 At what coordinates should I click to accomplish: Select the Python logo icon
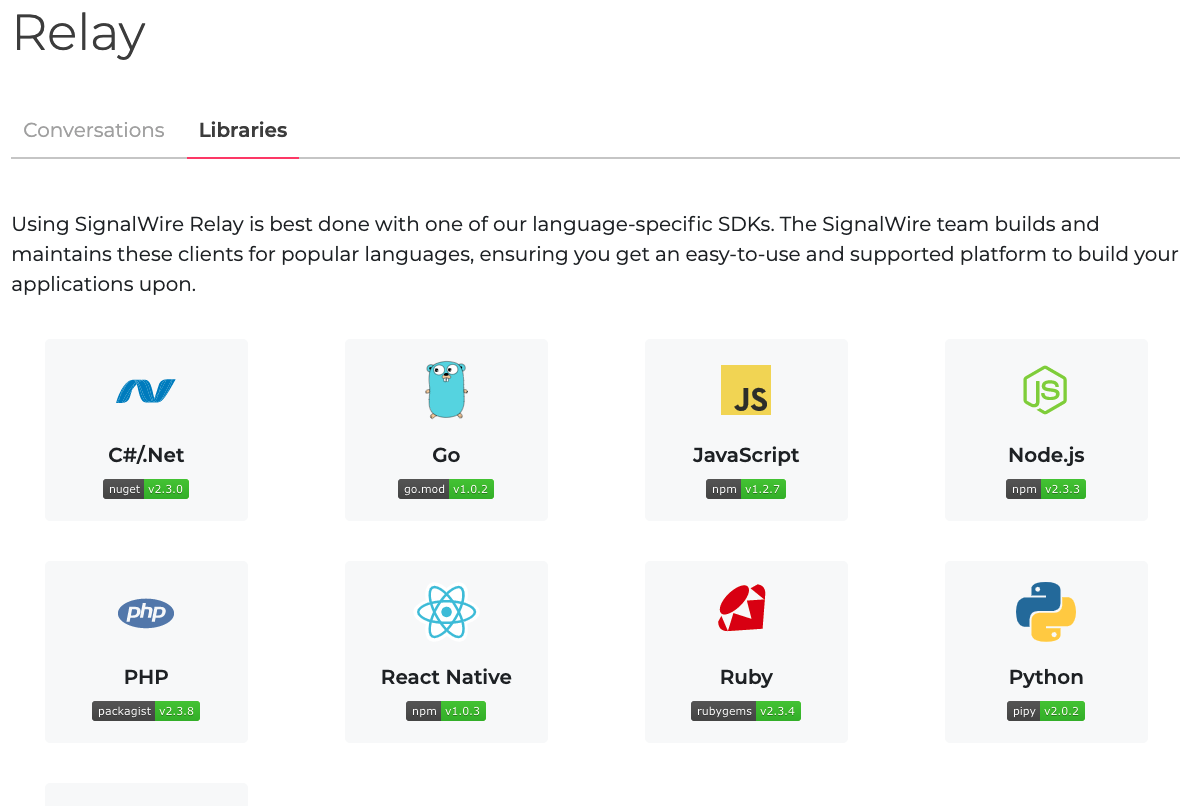point(1046,612)
